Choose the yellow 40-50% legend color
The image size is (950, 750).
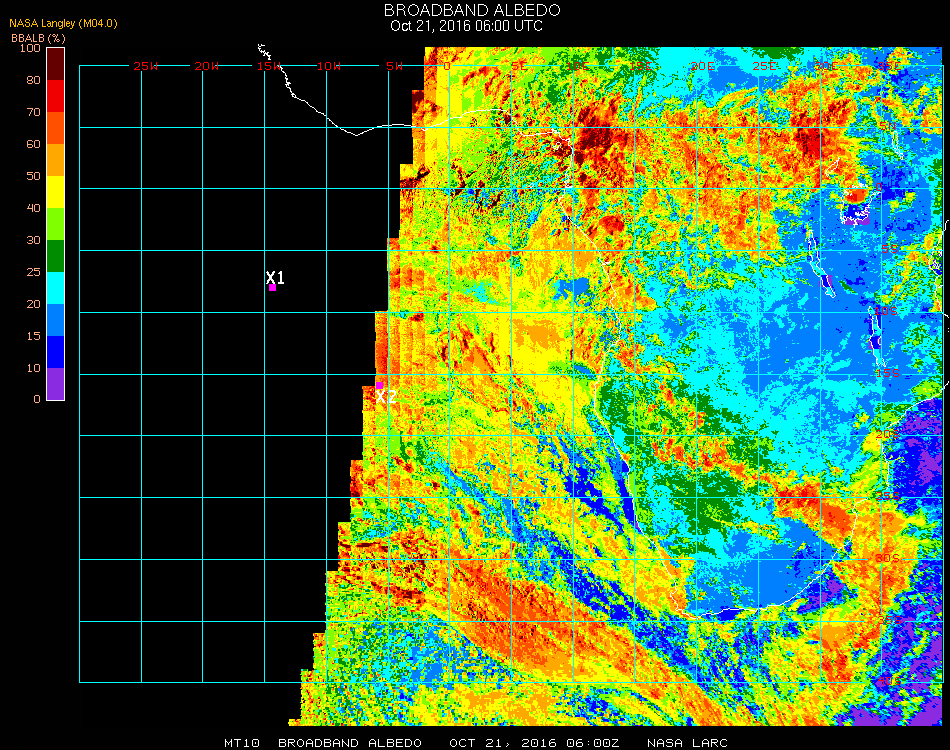(x=56, y=192)
